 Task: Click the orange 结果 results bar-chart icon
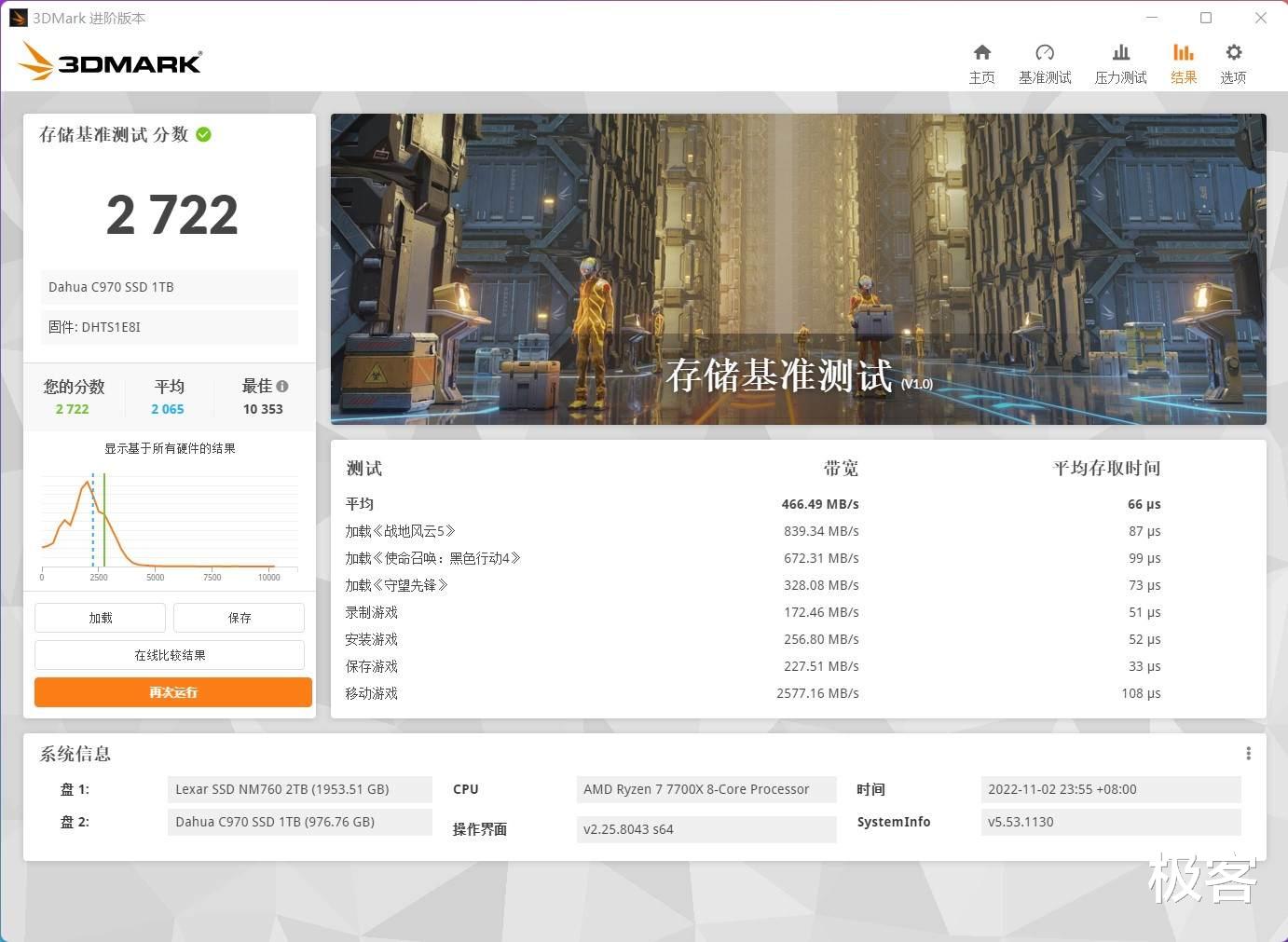[1183, 61]
